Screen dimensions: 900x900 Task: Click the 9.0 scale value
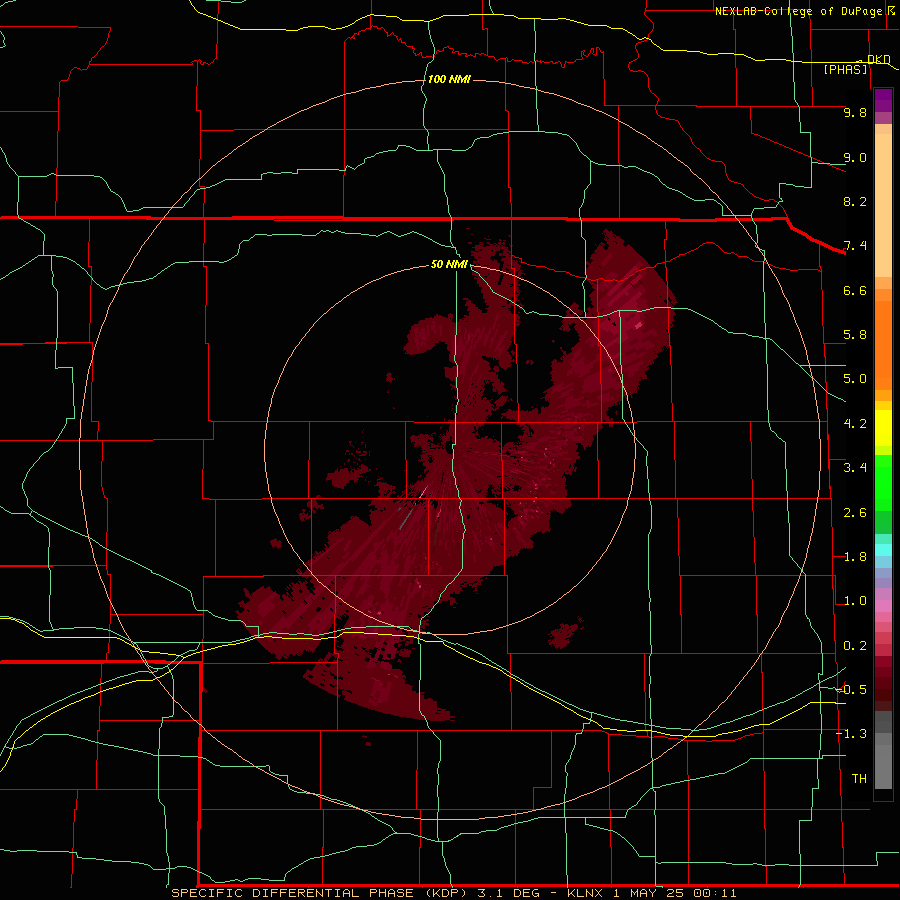tap(855, 157)
